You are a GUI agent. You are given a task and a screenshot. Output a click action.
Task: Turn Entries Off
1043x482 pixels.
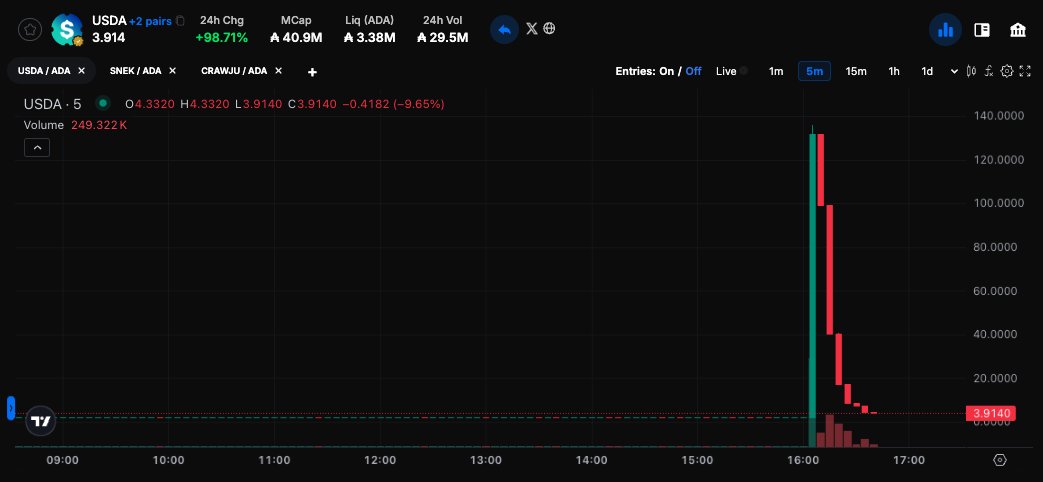coord(693,71)
